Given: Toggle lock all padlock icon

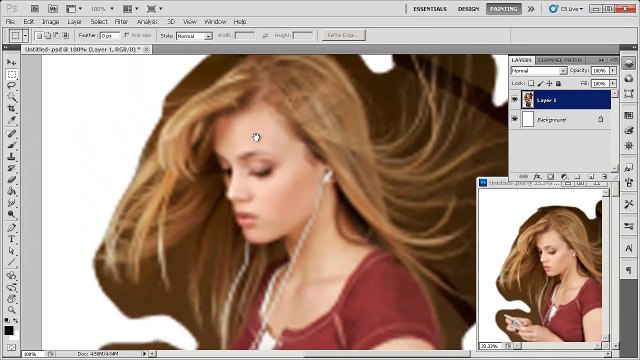Looking at the screenshot, I should (x=558, y=83).
